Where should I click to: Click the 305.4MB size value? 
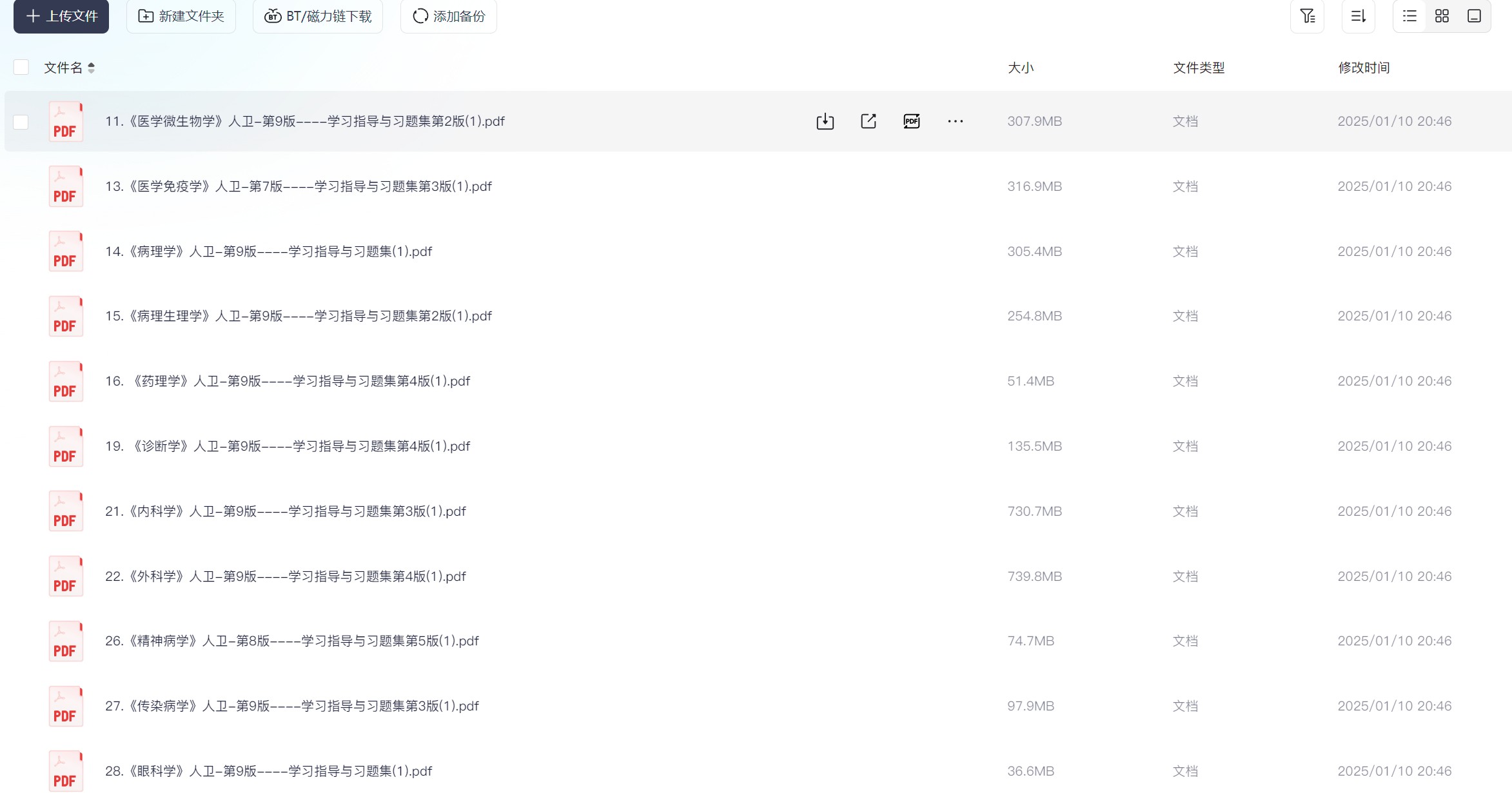click(1034, 251)
